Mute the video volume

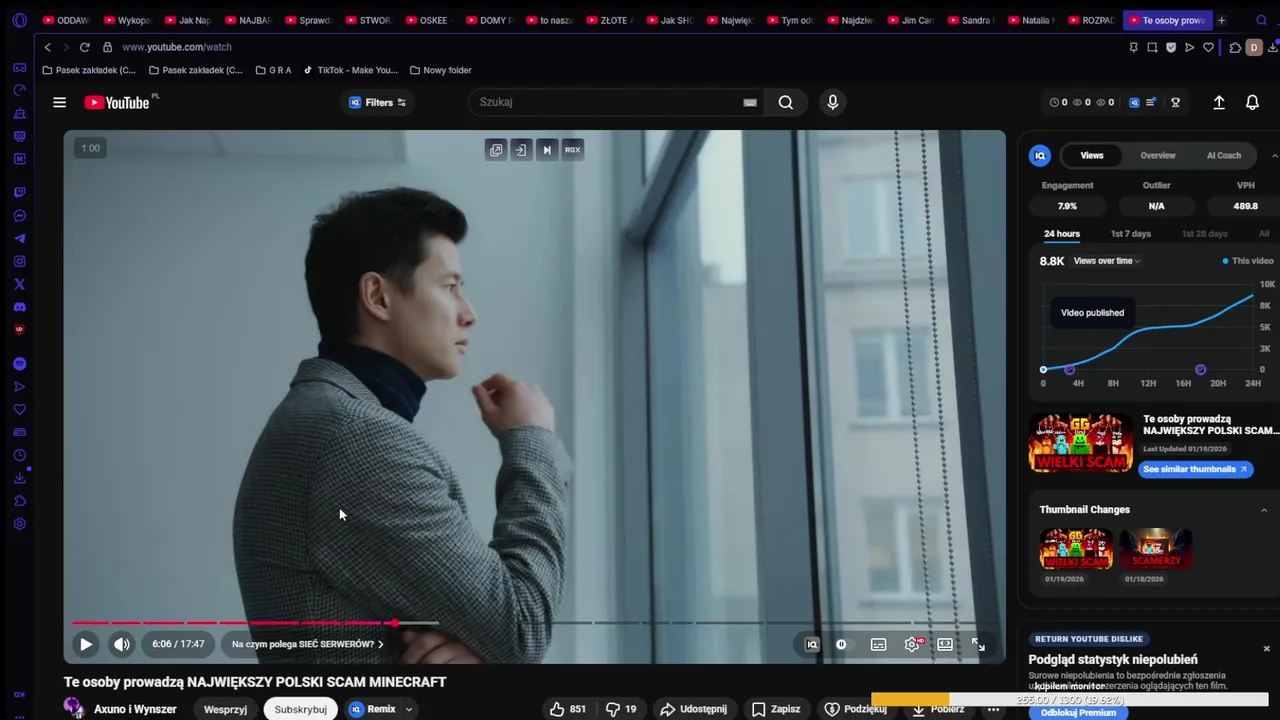[121, 645]
